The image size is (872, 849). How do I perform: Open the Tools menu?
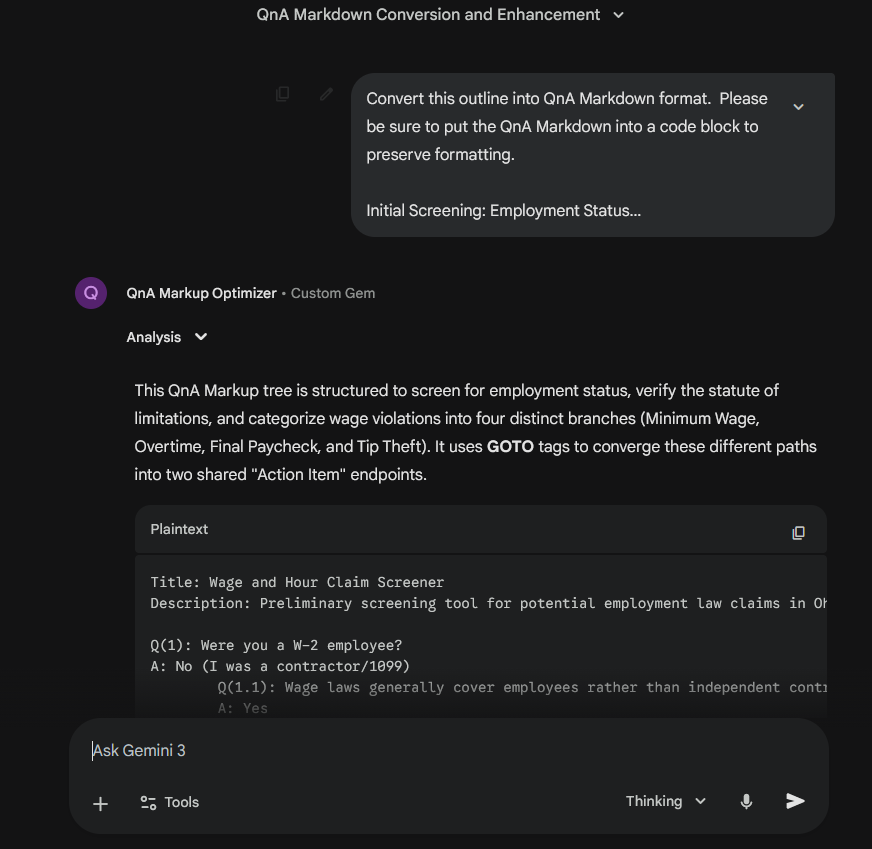168,802
